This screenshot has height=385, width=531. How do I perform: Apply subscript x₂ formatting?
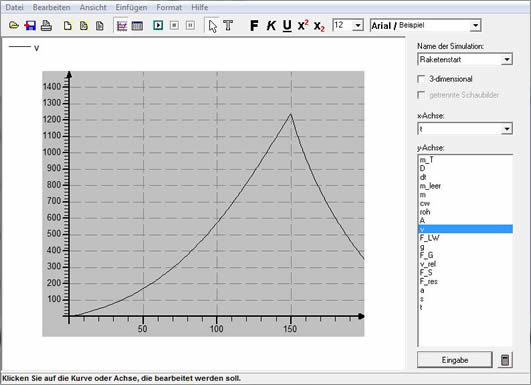click(x=319, y=26)
